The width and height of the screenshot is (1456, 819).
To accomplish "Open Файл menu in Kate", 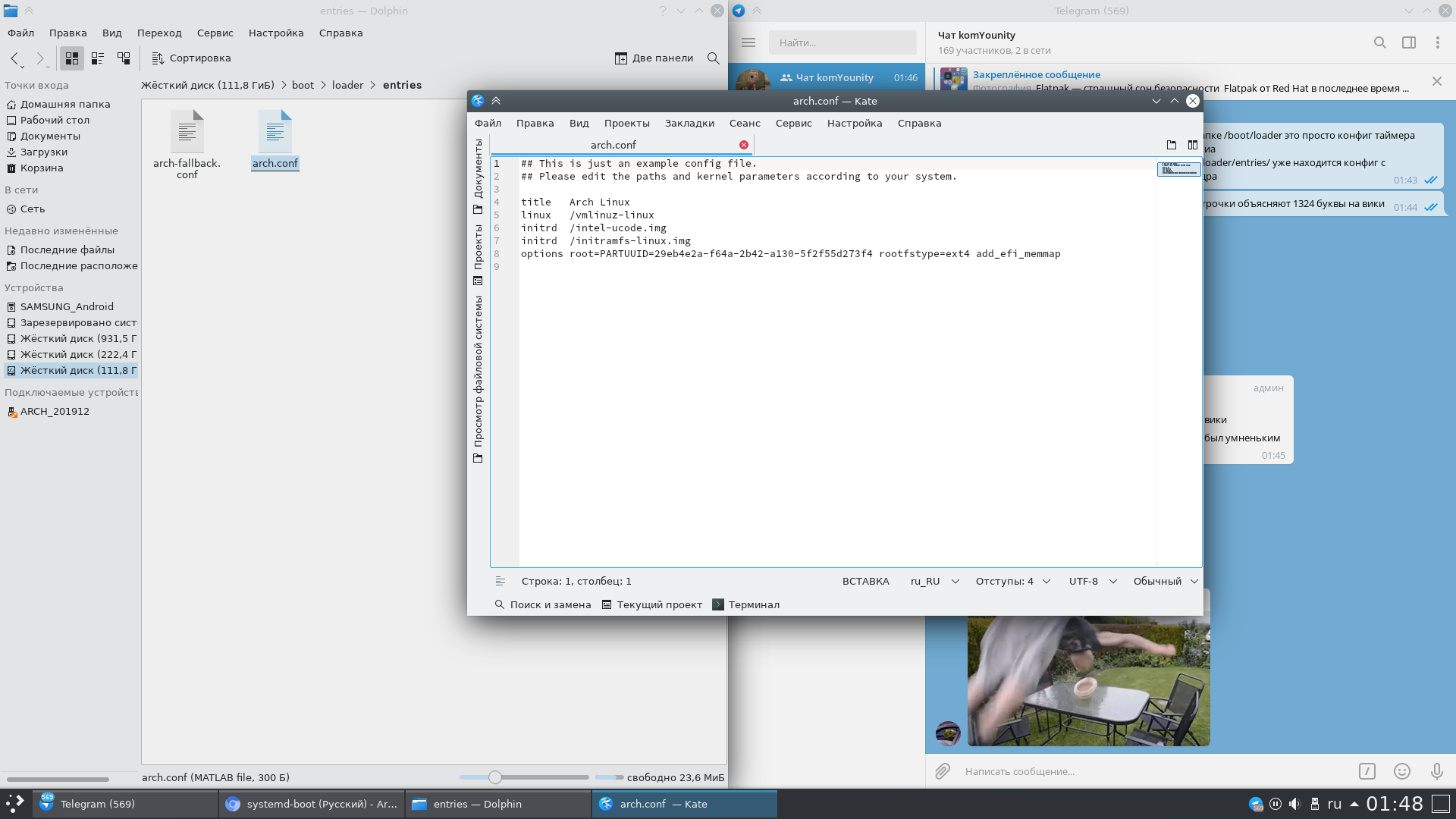I will (488, 123).
